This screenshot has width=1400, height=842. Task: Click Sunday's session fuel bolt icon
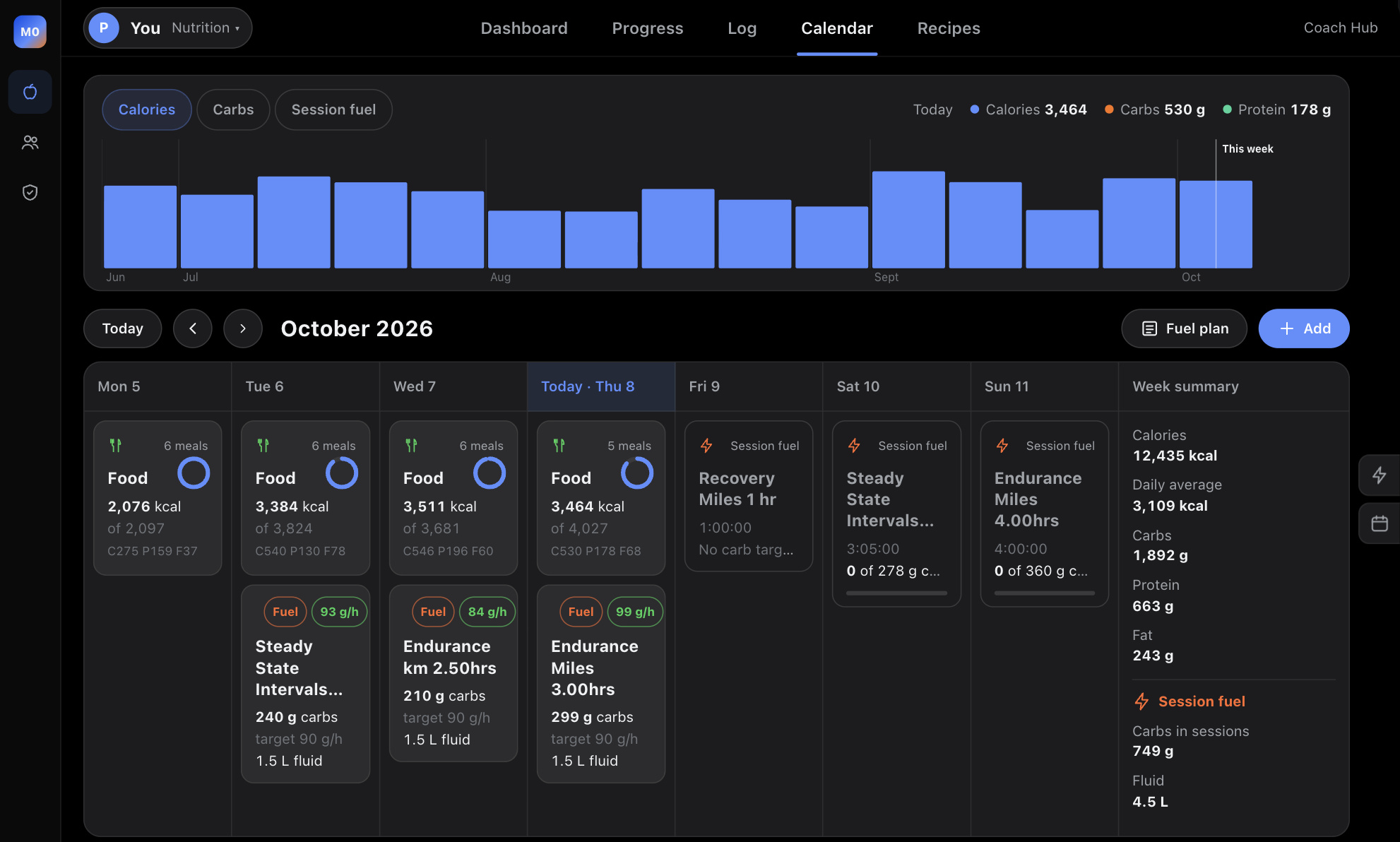1002,446
